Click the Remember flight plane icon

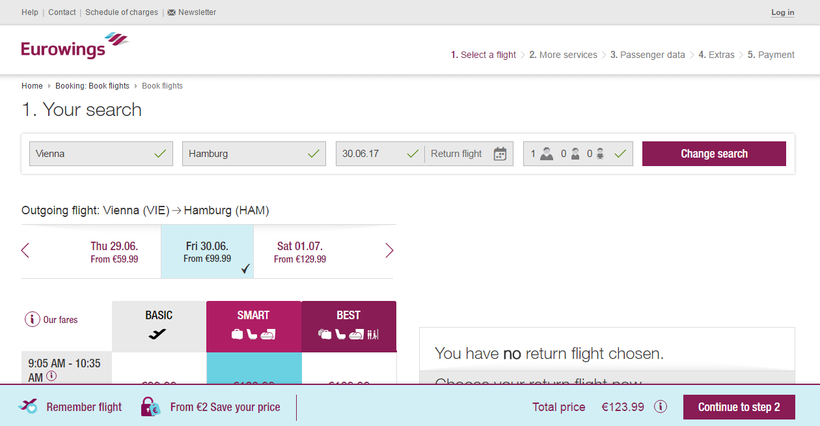coord(30,407)
